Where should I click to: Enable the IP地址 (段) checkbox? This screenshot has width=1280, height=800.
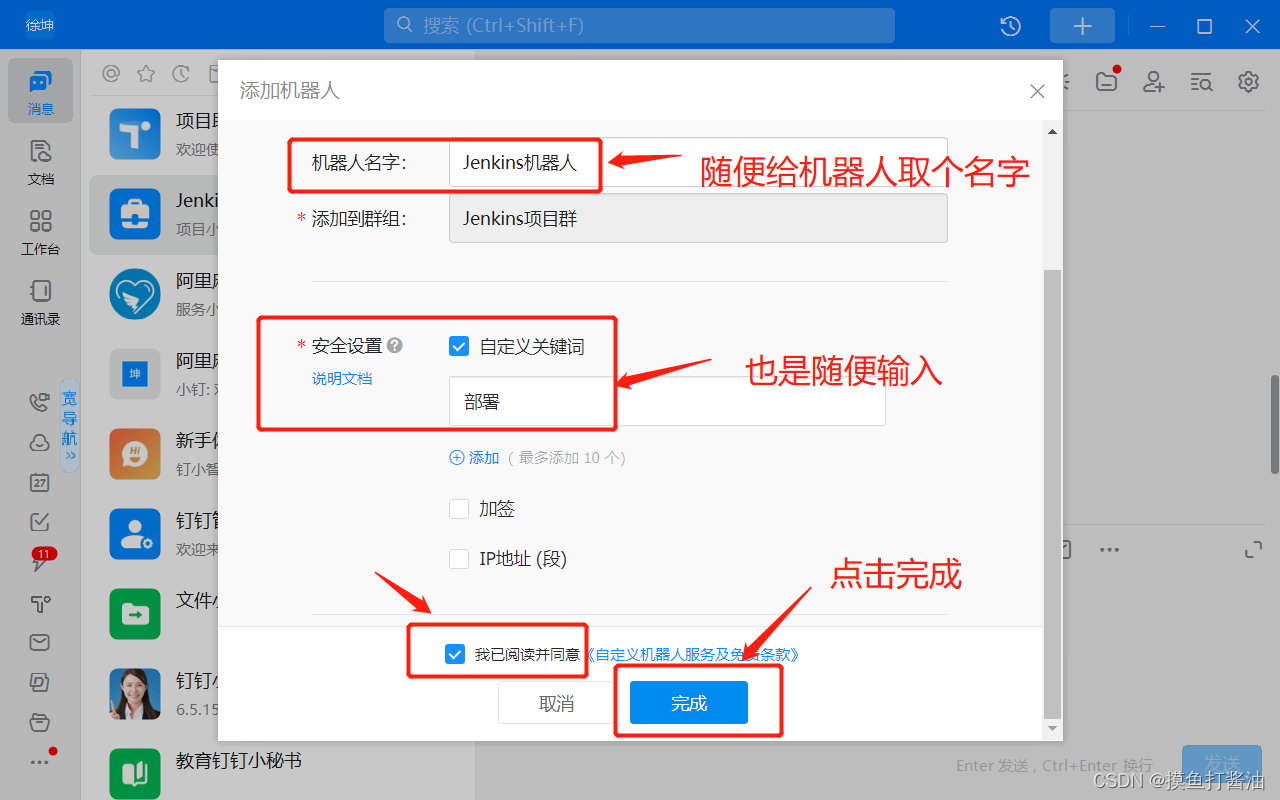(459, 559)
